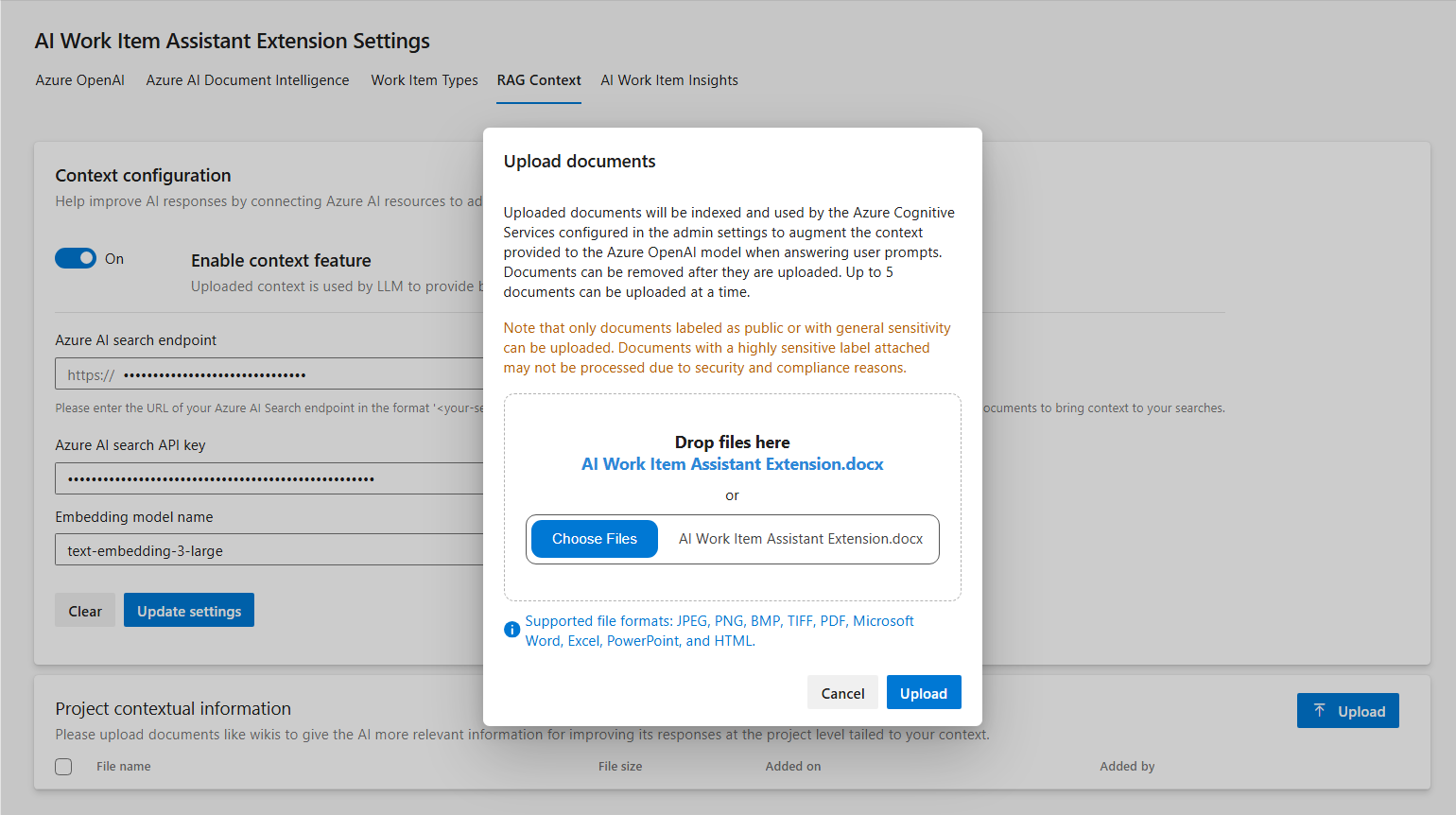The image size is (1456, 815).
Task: Confirm upload with the Upload button
Action: (x=924, y=692)
